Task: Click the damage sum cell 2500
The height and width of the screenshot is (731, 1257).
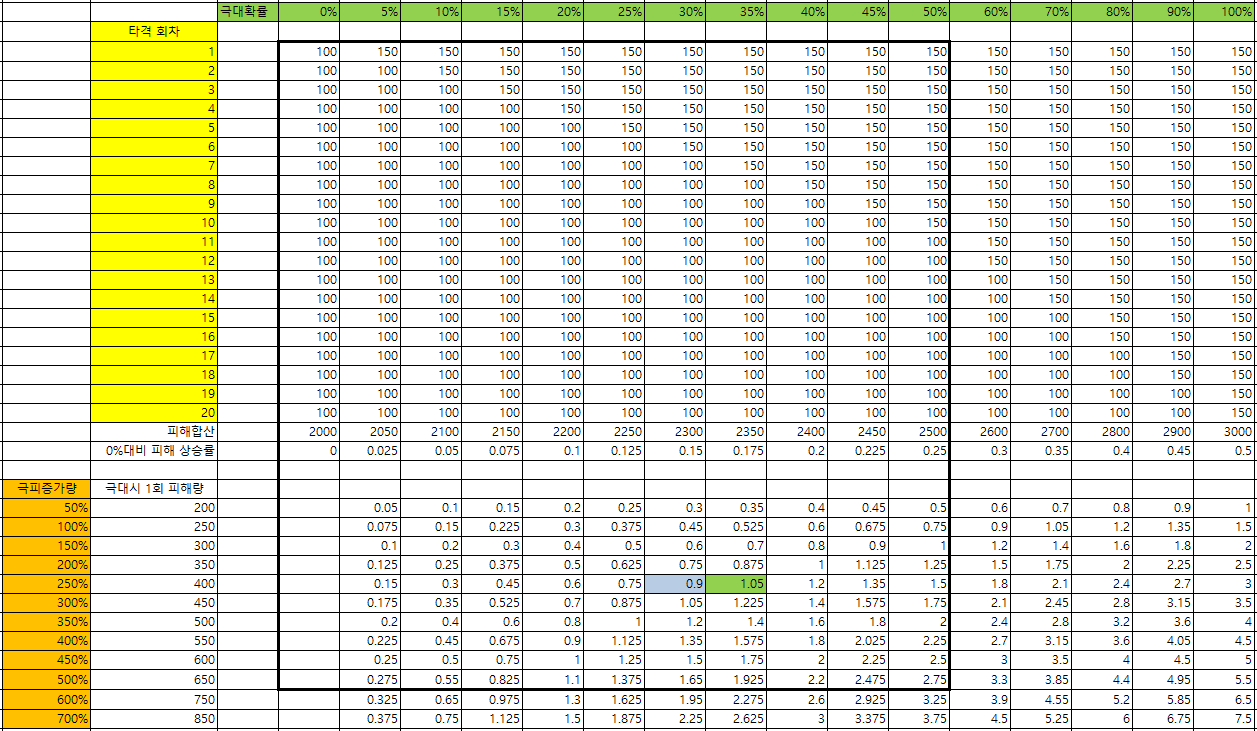Action: [919, 431]
